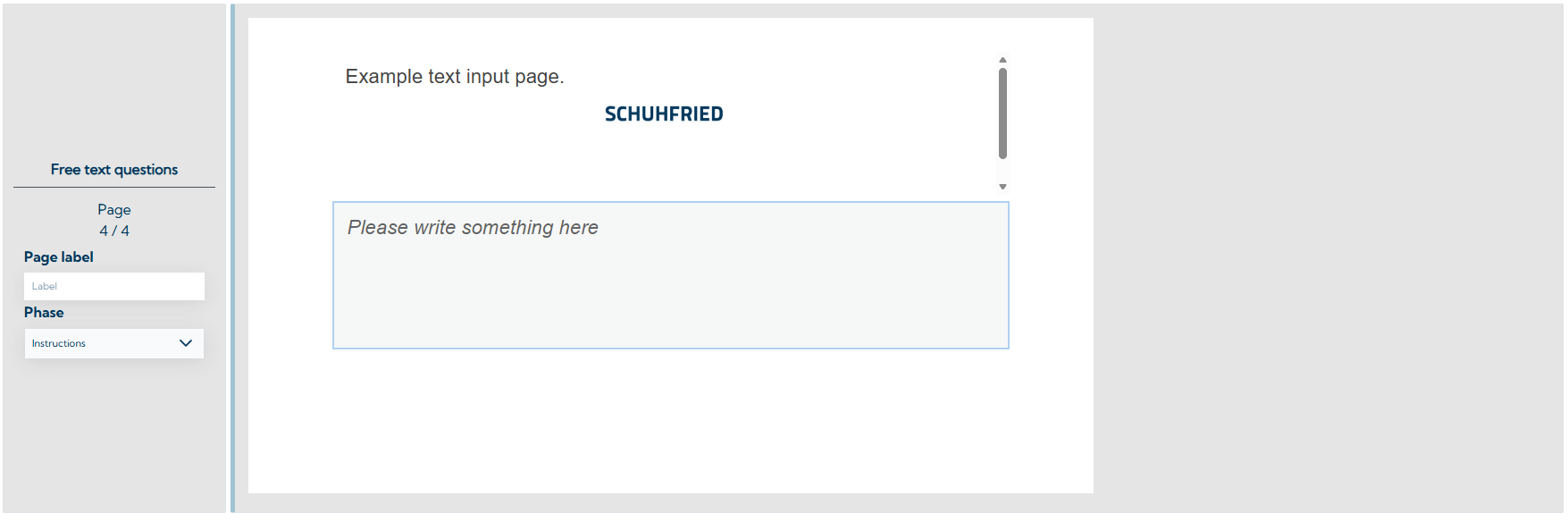Screen dimensions: 1568x521
Task: Click the scroll up arrow icon
Action: 1002,60
